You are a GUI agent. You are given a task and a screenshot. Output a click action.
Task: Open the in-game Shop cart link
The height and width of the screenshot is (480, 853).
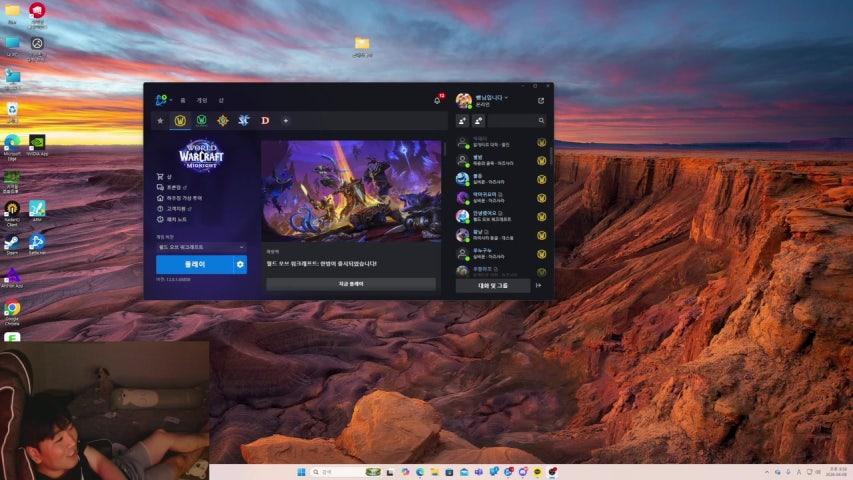click(164, 176)
